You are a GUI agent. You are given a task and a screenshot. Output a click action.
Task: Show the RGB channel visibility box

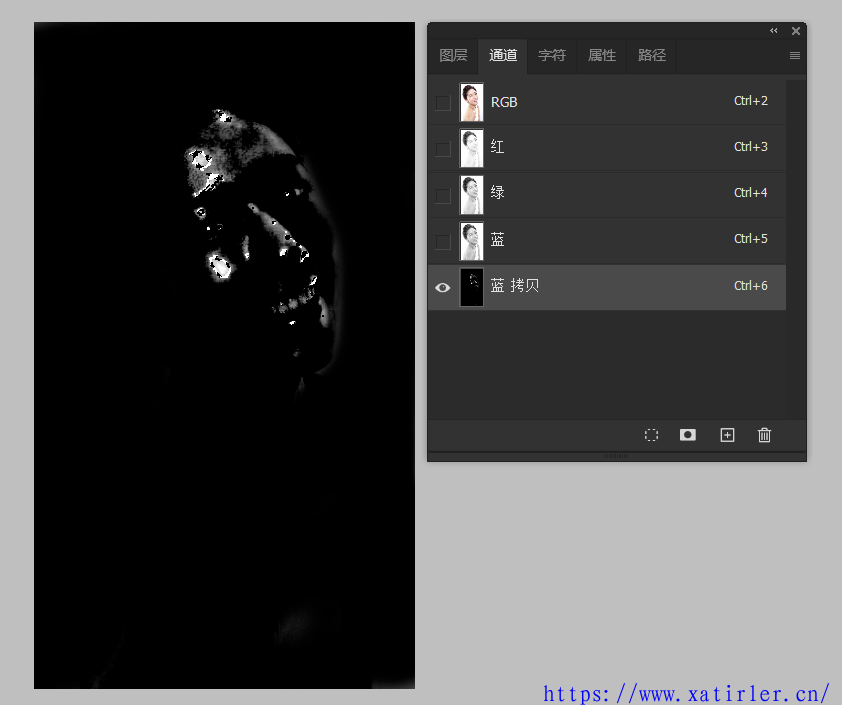(443, 103)
